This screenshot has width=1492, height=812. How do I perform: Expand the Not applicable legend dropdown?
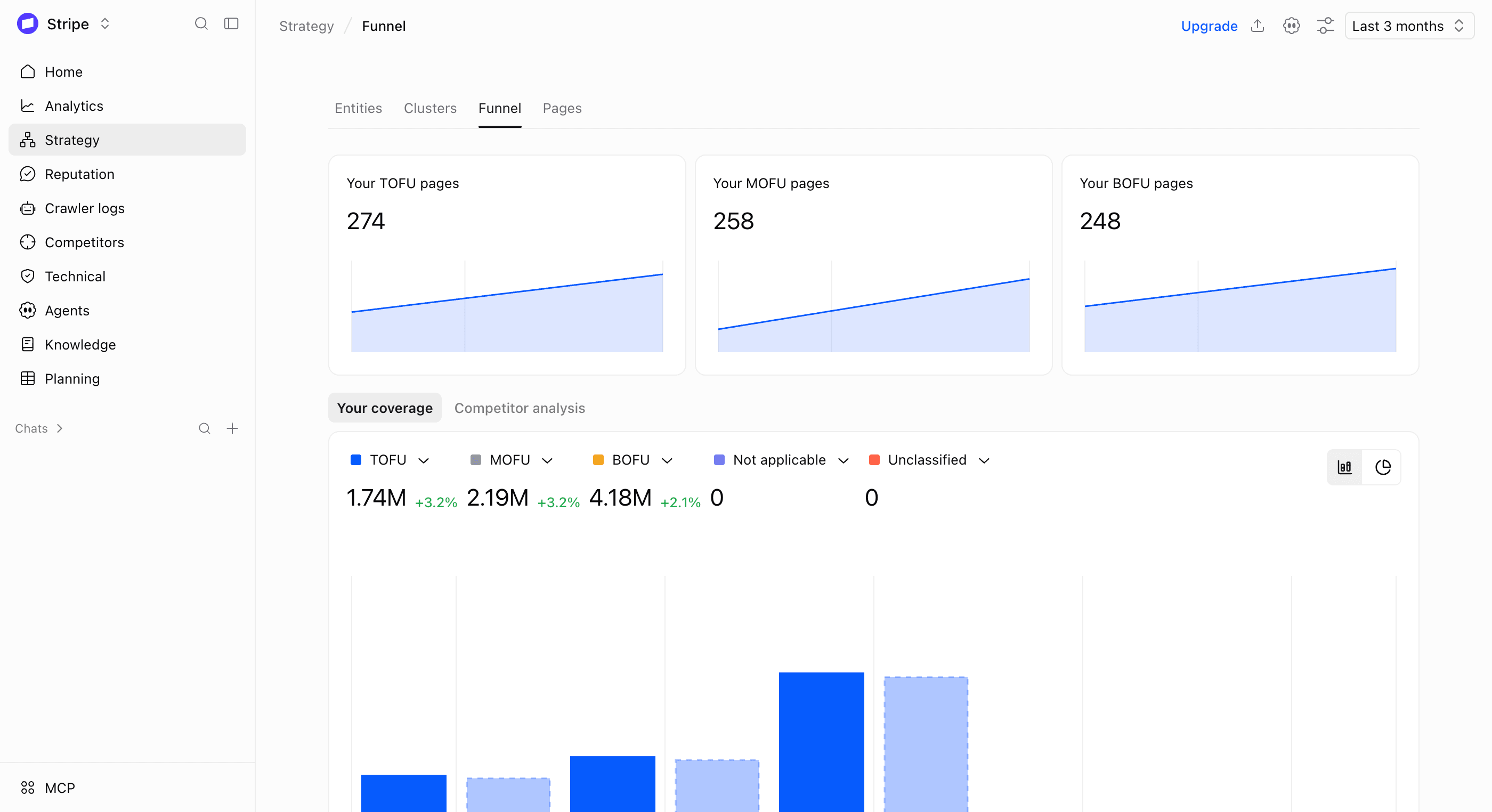click(x=844, y=460)
